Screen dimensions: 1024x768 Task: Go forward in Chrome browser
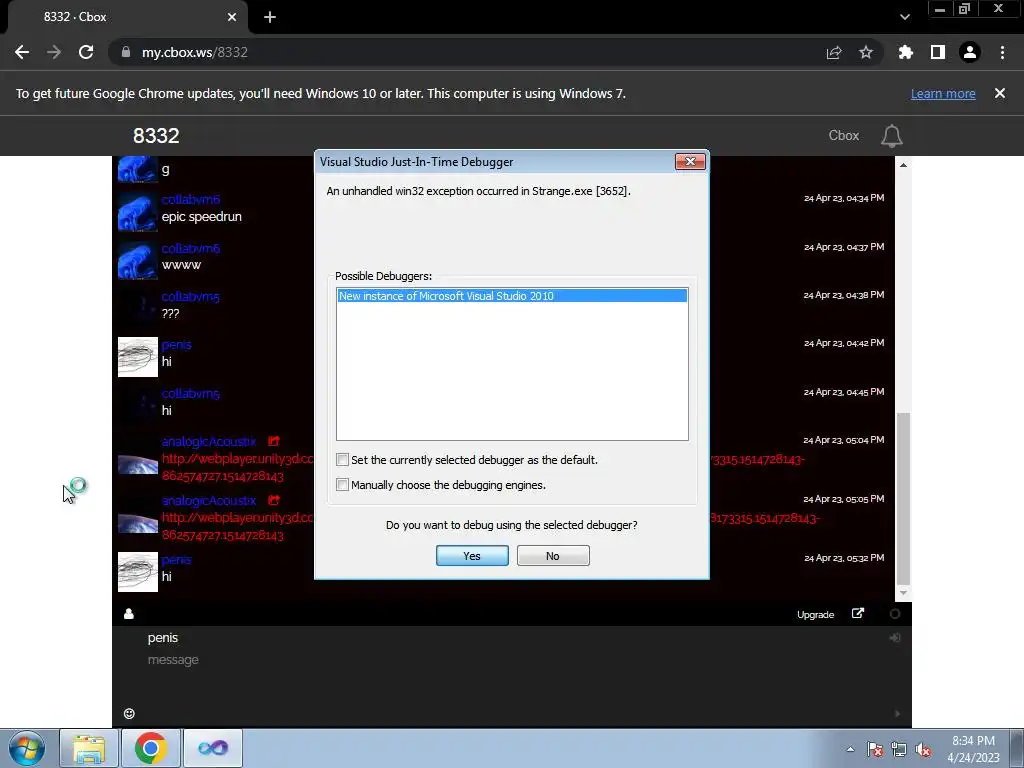(54, 52)
